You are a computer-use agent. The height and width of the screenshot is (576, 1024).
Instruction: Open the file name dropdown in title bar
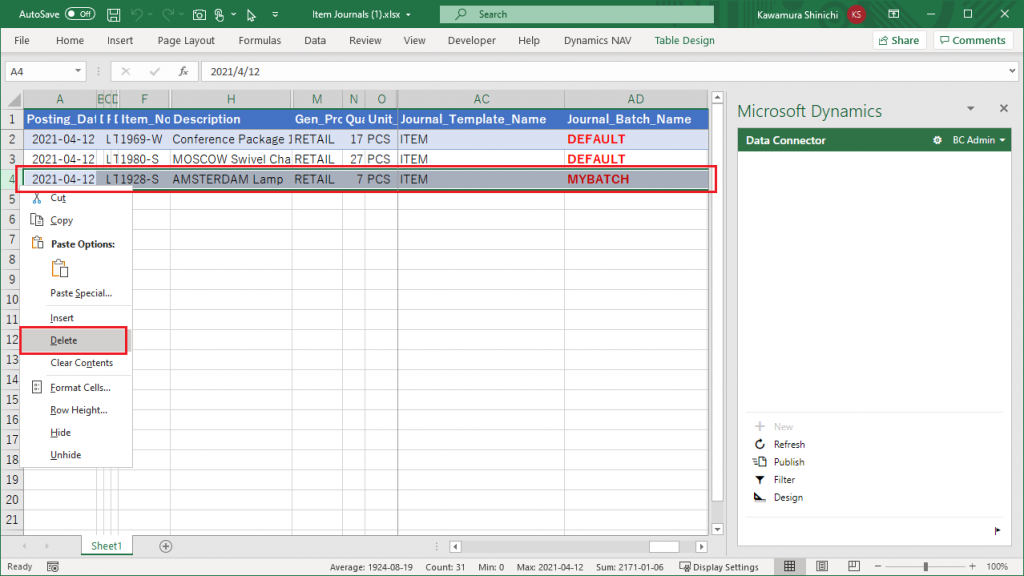[x=409, y=14]
